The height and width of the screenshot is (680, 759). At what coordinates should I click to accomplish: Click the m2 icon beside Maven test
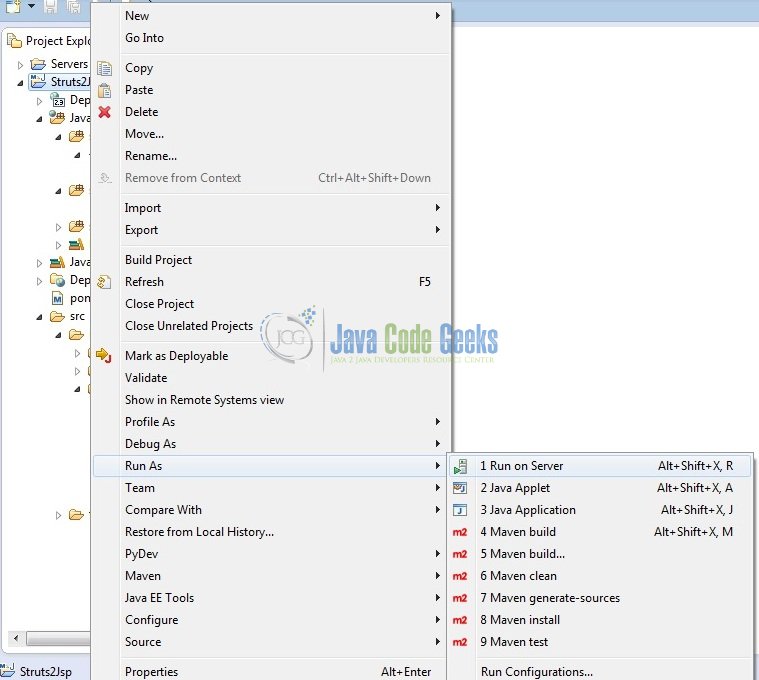pyautogui.click(x=460, y=642)
